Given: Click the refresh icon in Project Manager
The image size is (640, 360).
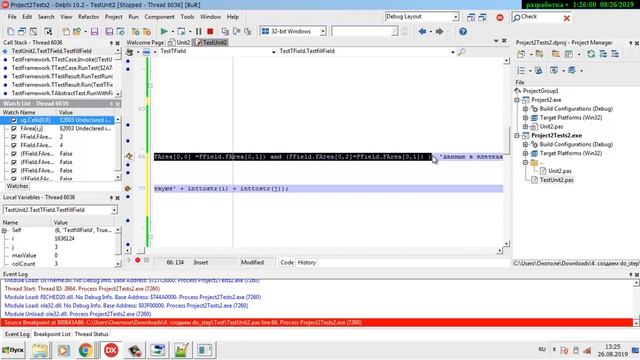Looking at the screenshot, I should 591,54.
